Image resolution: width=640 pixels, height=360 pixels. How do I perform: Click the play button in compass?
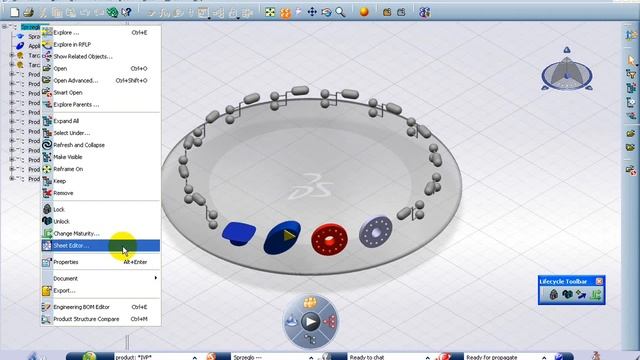(311, 322)
